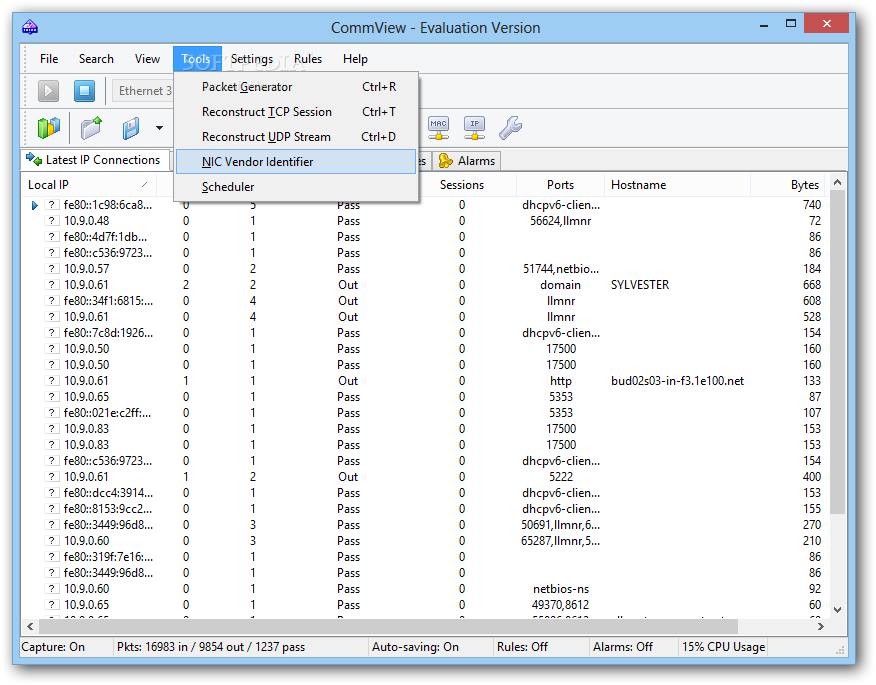Open the Rules menu

[308, 59]
